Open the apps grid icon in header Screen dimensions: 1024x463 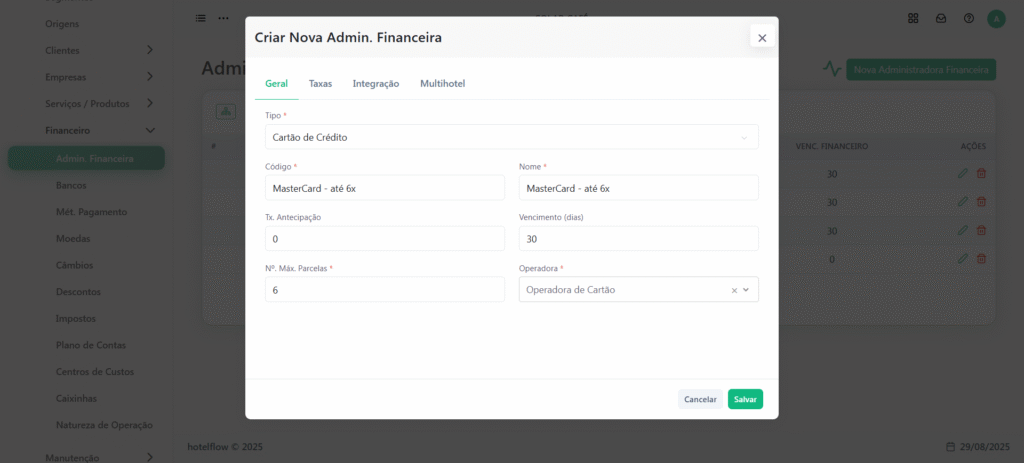point(913,18)
